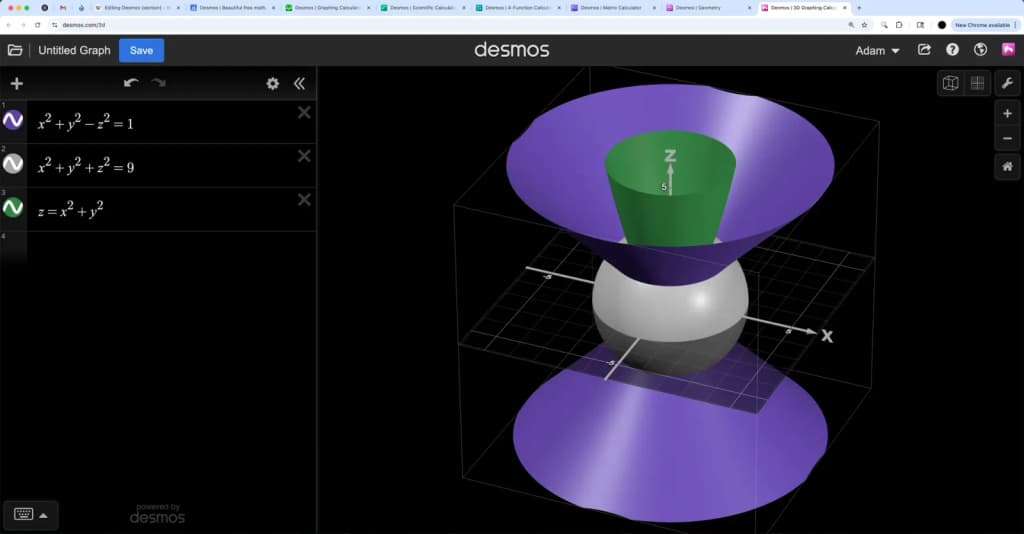Click the X axis label
The height and width of the screenshot is (534, 1024).
(827, 336)
